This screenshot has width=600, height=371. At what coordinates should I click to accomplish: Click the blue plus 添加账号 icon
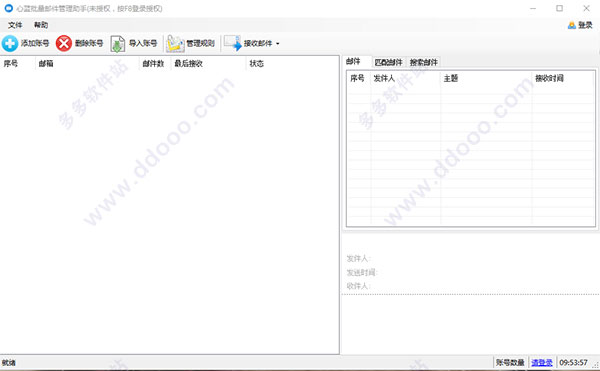pyautogui.click(x=10, y=43)
